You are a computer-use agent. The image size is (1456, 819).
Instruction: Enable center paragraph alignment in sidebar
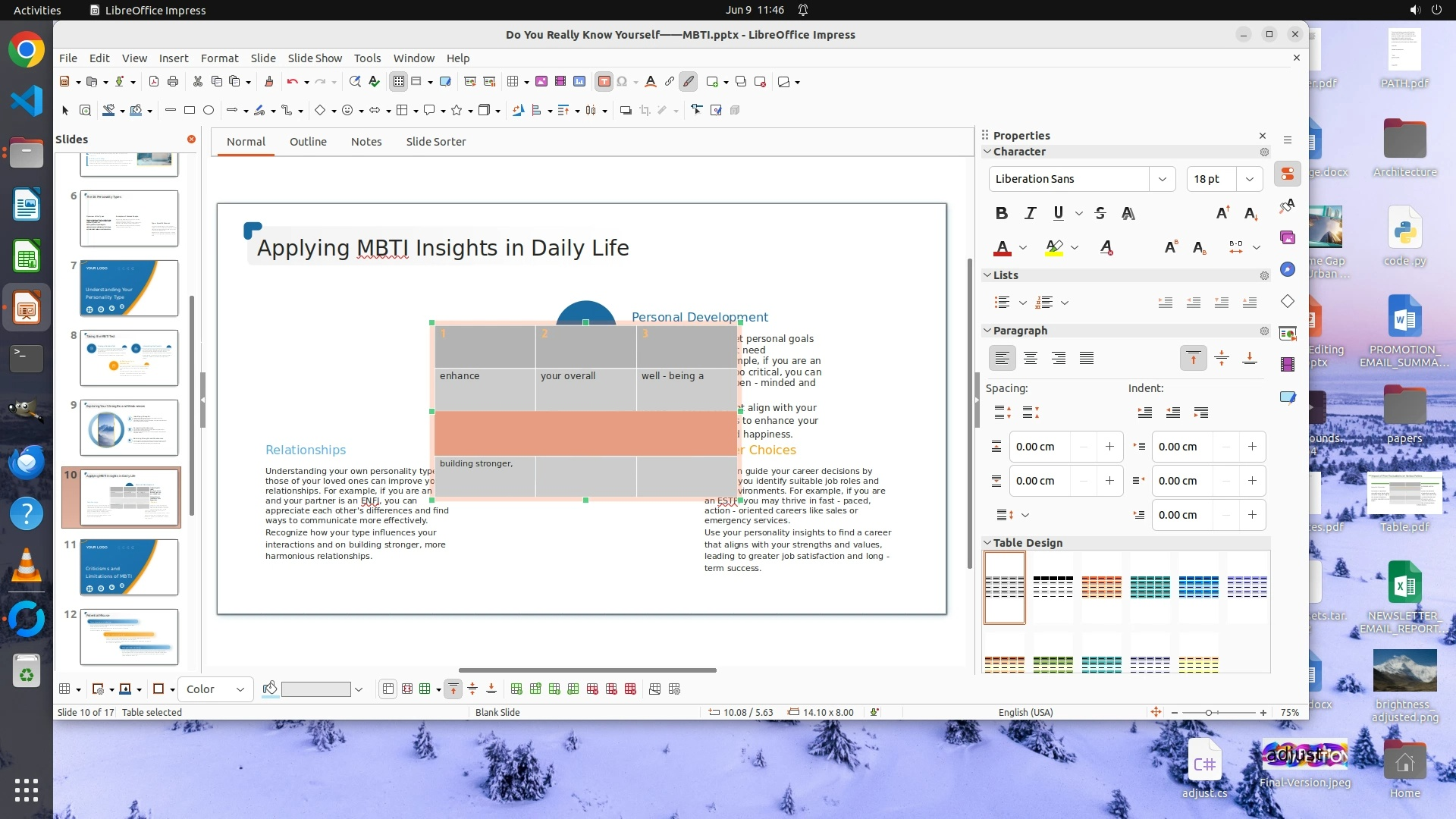[x=1030, y=358]
